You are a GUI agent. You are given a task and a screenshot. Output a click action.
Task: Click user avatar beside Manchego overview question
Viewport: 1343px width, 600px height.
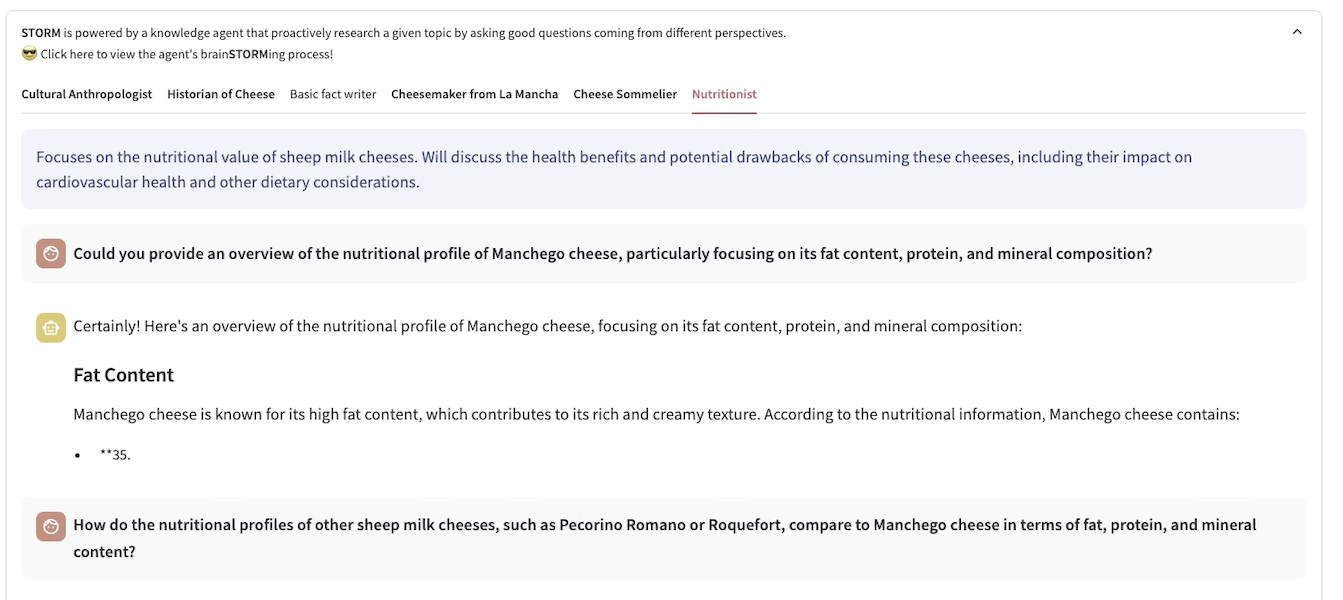[x=51, y=253]
